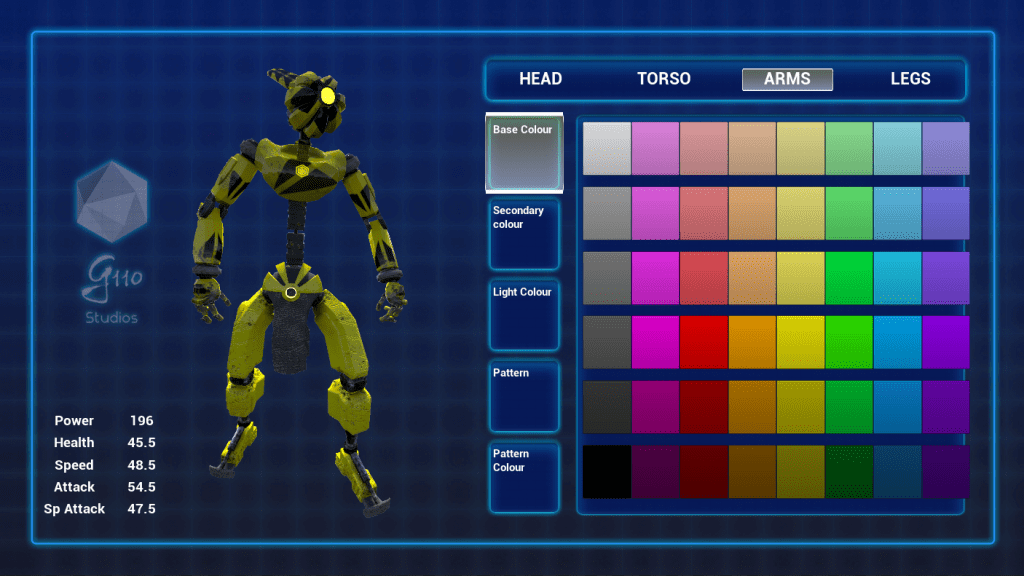The height and width of the screenshot is (576, 1024).
Task: Choose the darkest purple swatch in bottom-right corner
Action: point(946,471)
